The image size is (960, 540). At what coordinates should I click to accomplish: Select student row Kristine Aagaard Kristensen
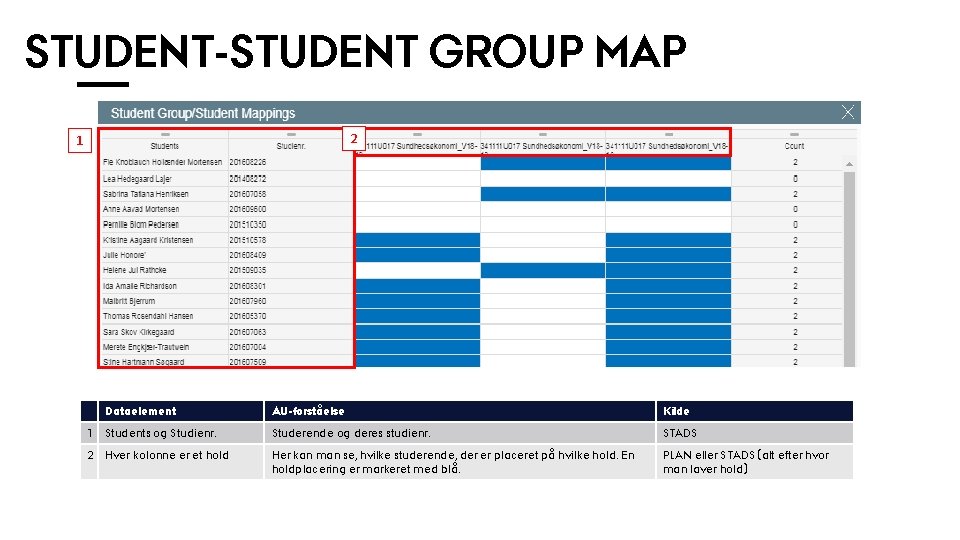click(148, 240)
